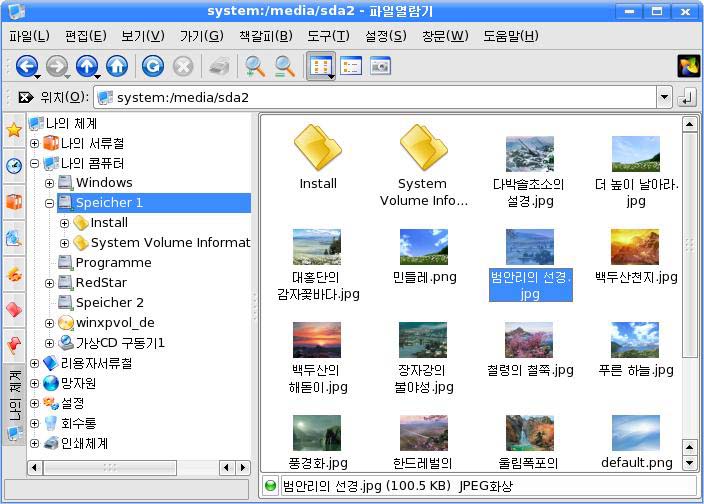Open the 도움말(H) menu
This screenshot has height=504, width=704.
pyautogui.click(x=510, y=36)
